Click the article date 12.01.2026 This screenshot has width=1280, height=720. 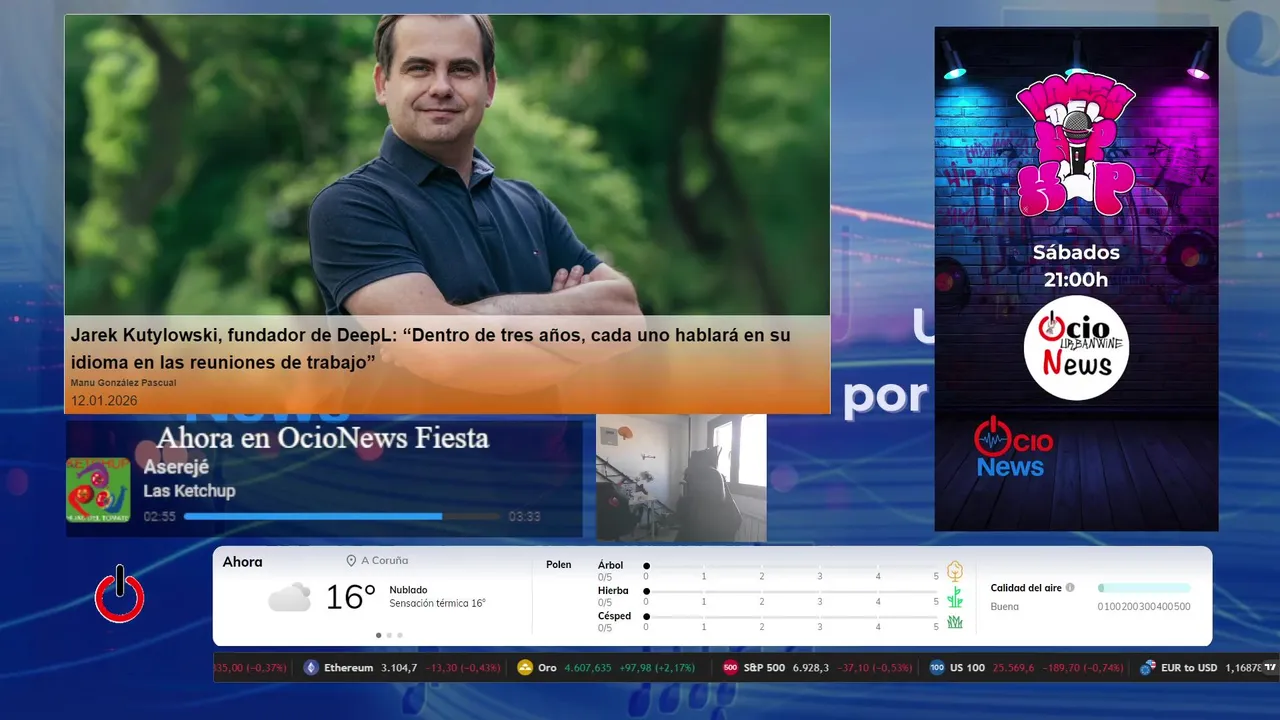tap(104, 401)
